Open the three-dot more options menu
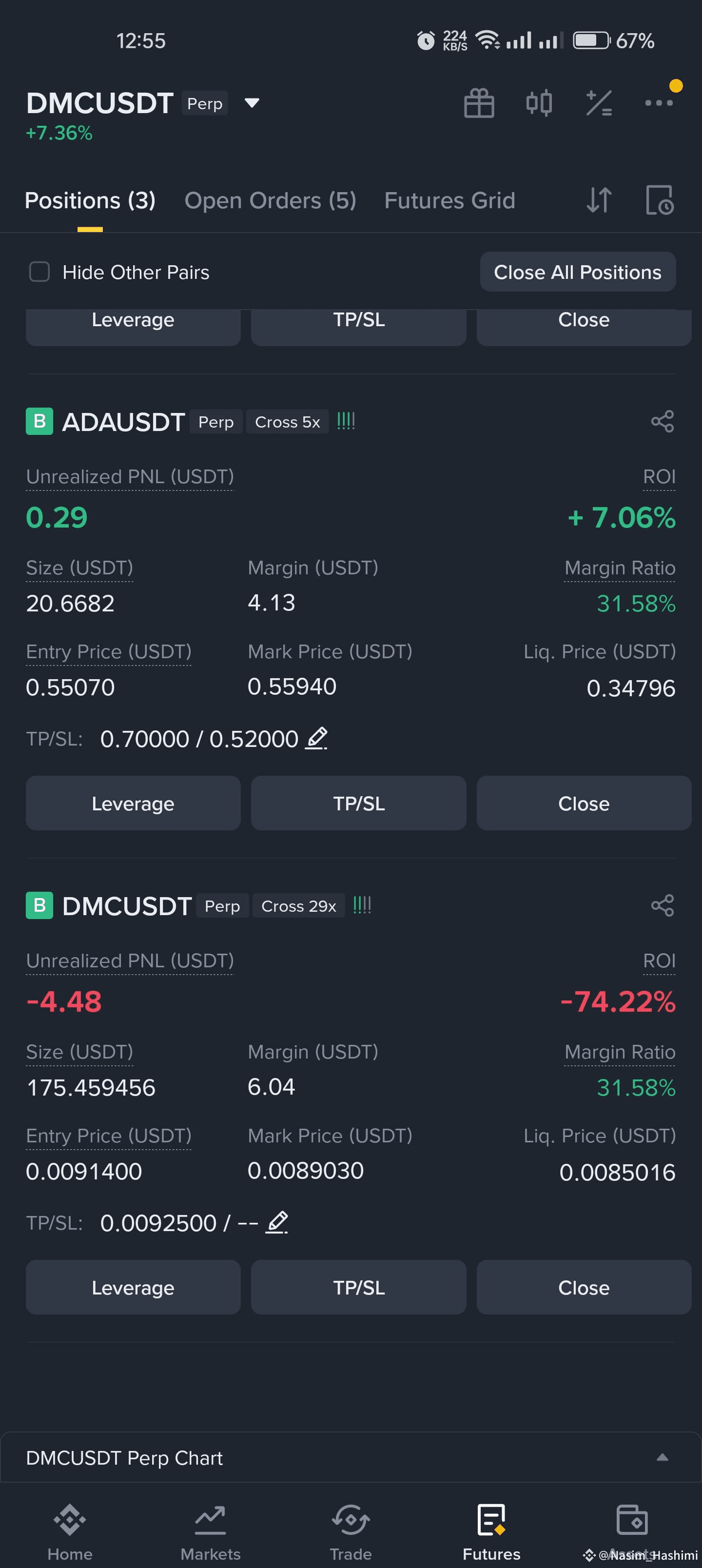This screenshot has width=702, height=1568. pyautogui.click(x=659, y=103)
